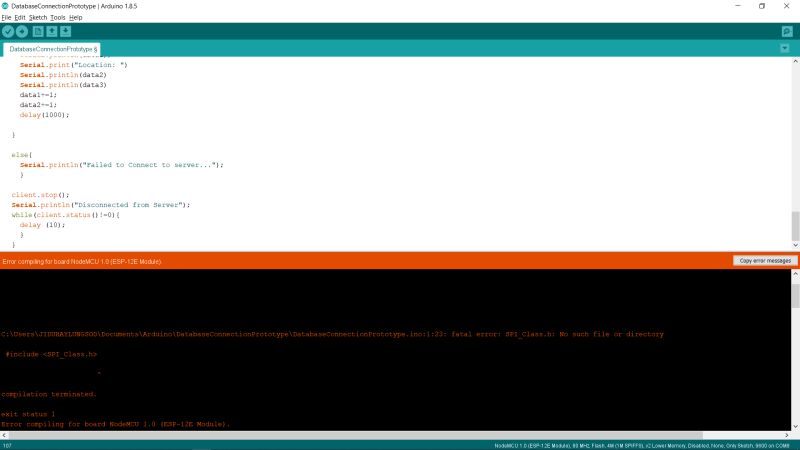
Task: Open the File menu
Action: click(x=6, y=17)
